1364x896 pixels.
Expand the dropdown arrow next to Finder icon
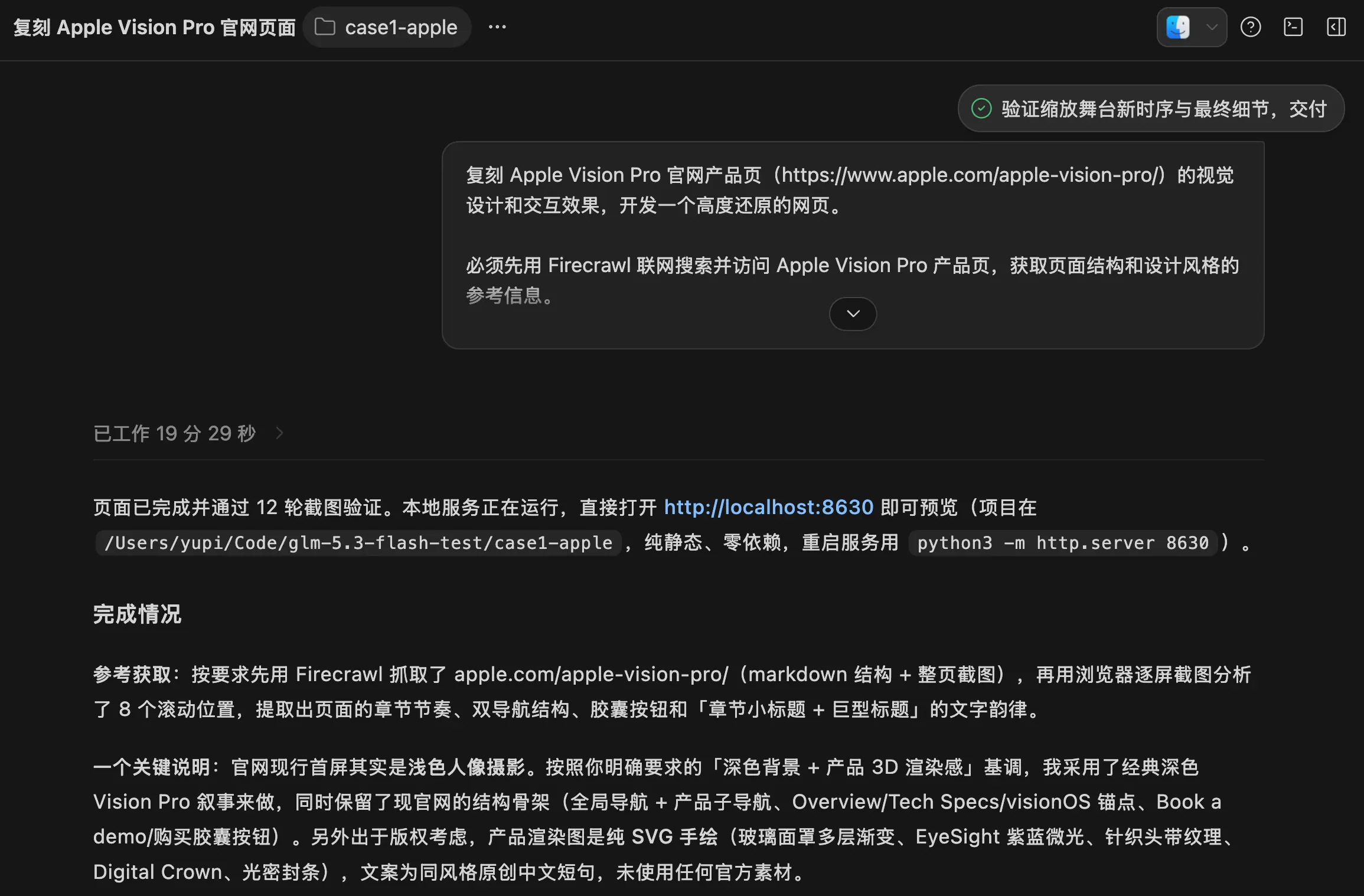pos(1212,27)
